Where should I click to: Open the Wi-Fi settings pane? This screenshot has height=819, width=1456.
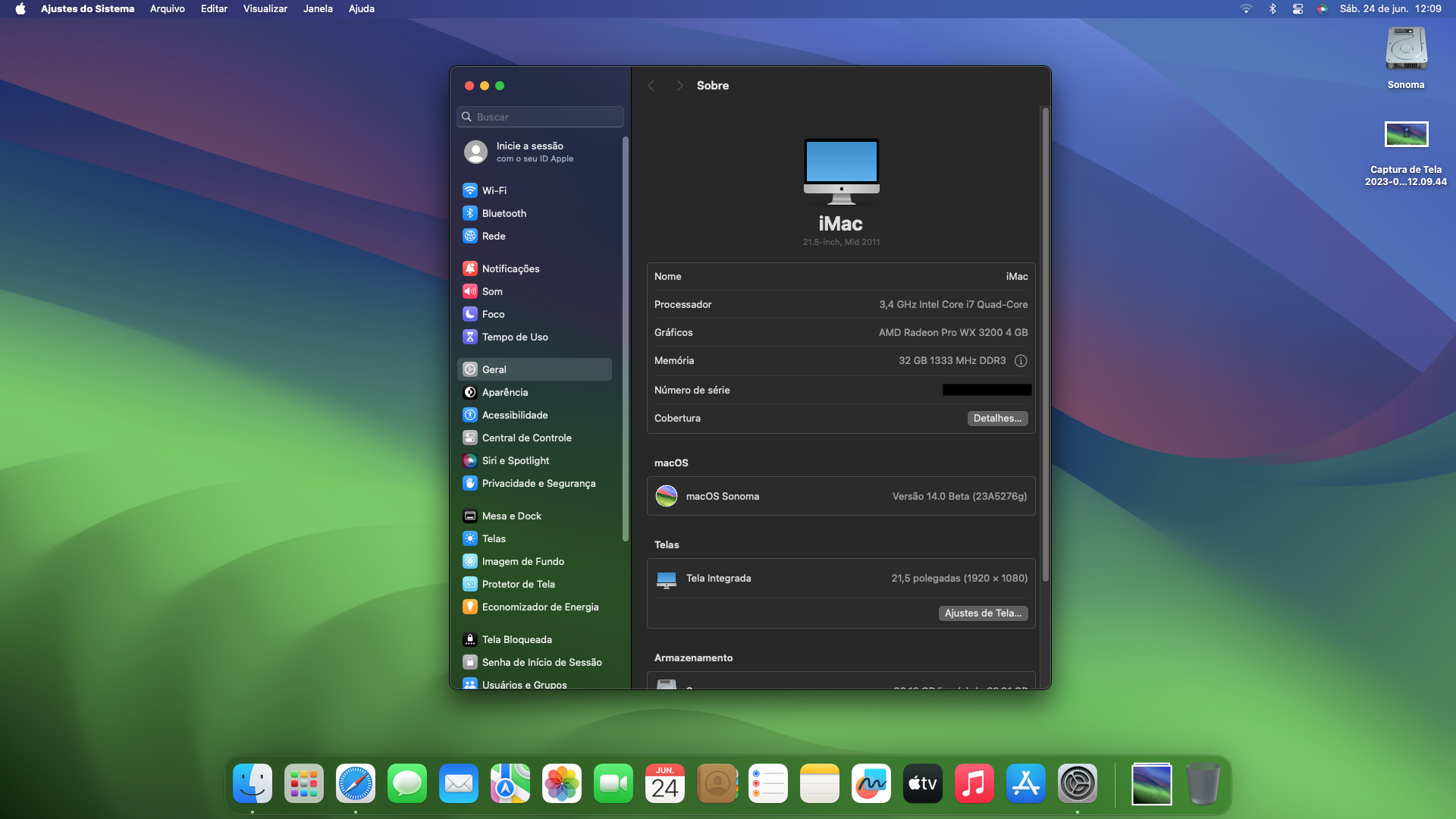point(494,190)
